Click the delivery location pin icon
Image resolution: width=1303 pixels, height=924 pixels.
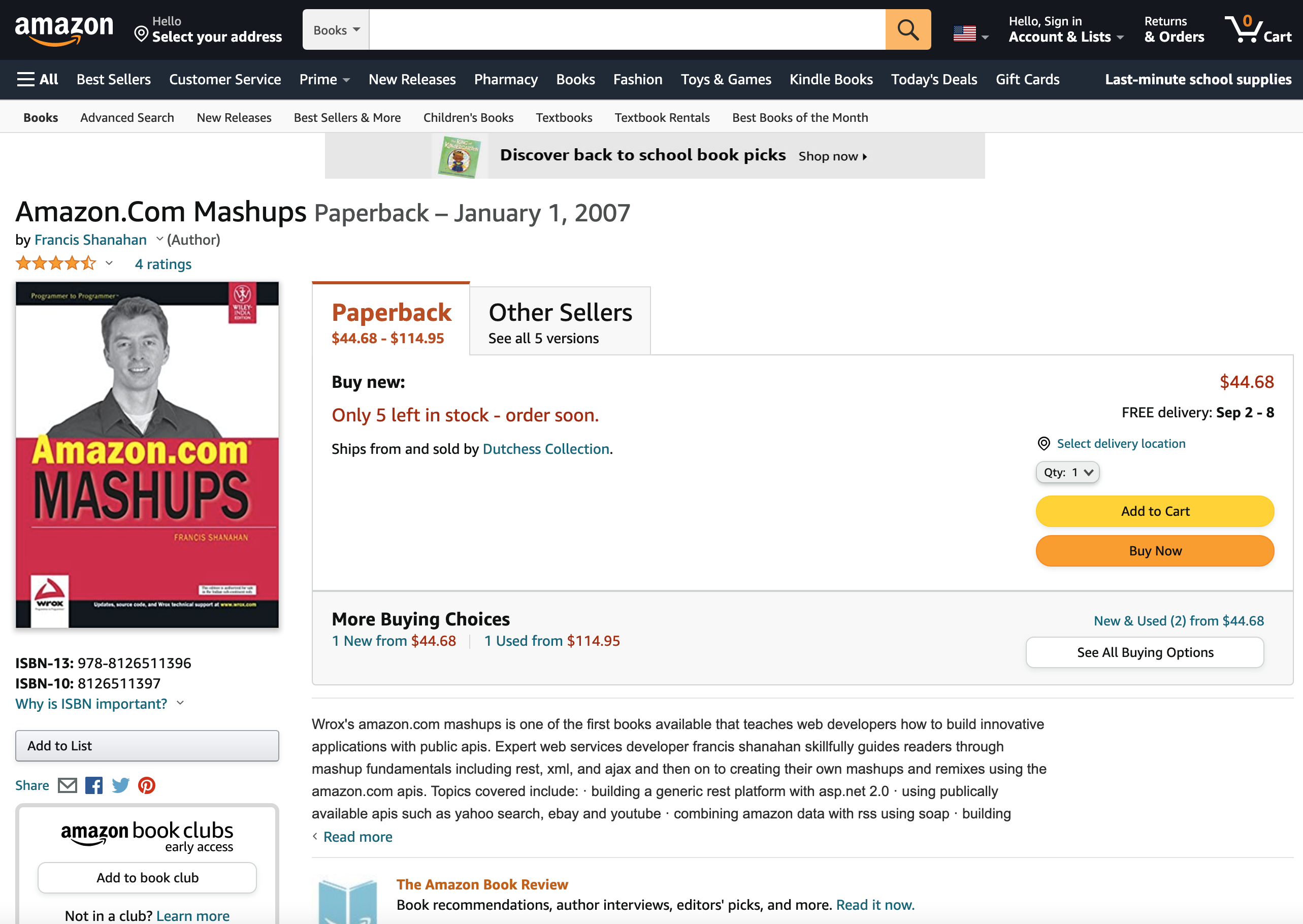click(1044, 443)
